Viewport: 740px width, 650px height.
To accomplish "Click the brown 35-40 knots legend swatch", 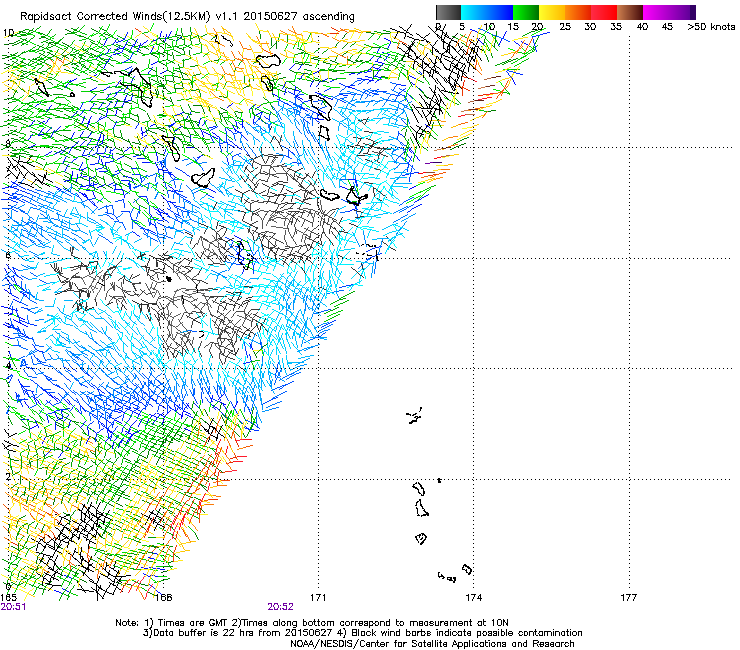I will (x=630, y=12).
